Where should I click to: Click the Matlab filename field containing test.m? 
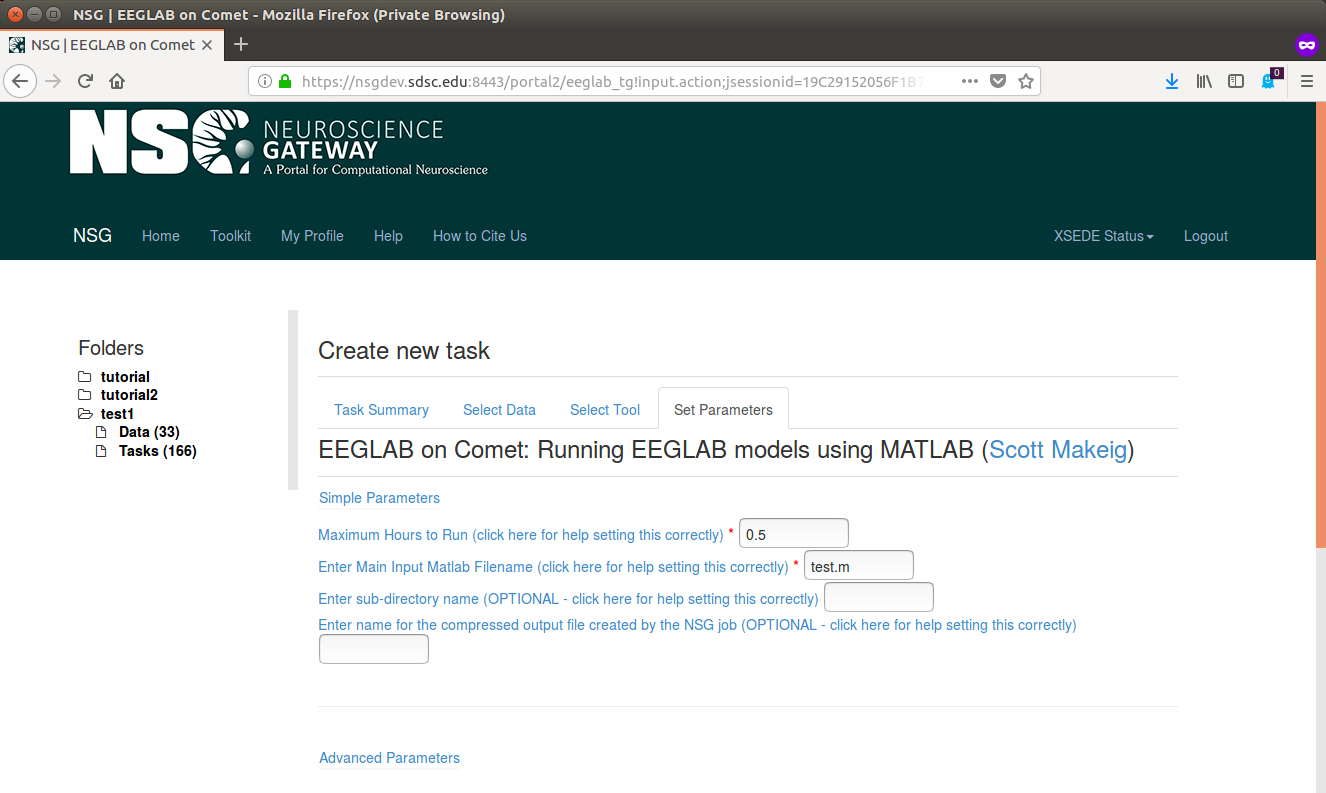(859, 566)
